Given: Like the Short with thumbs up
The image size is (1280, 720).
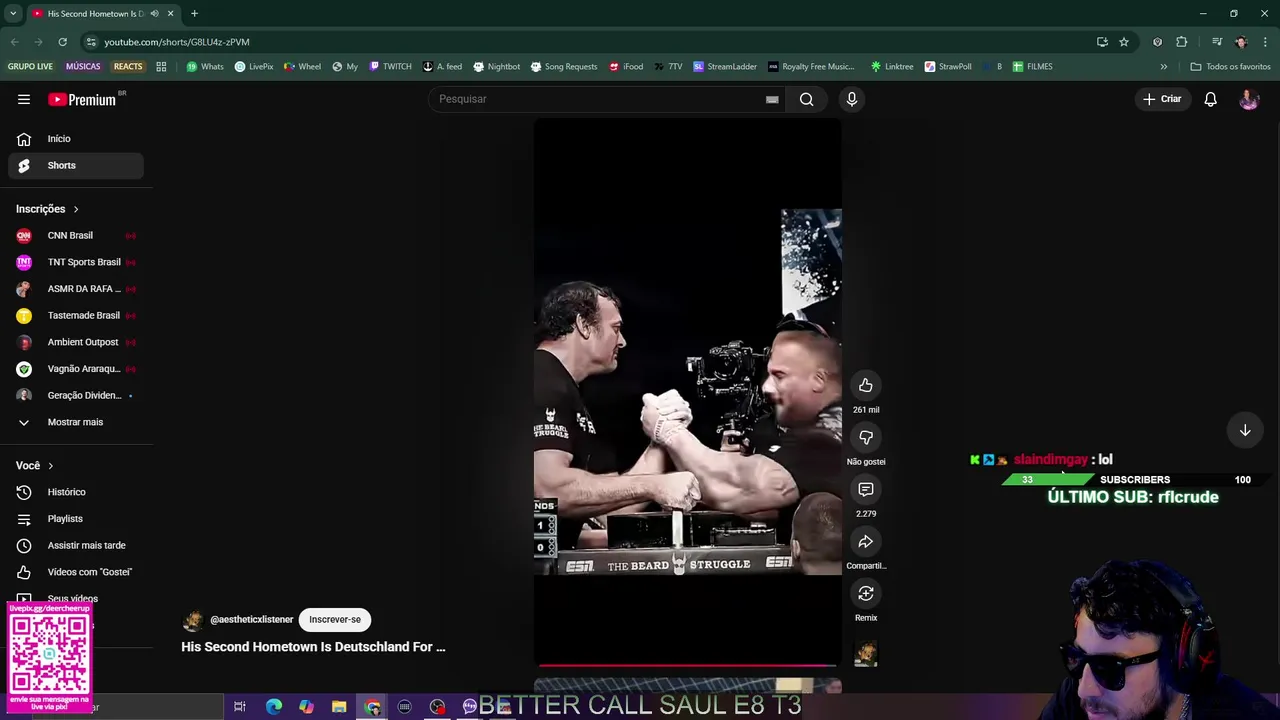Looking at the screenshot, I should tap(866, 385).
